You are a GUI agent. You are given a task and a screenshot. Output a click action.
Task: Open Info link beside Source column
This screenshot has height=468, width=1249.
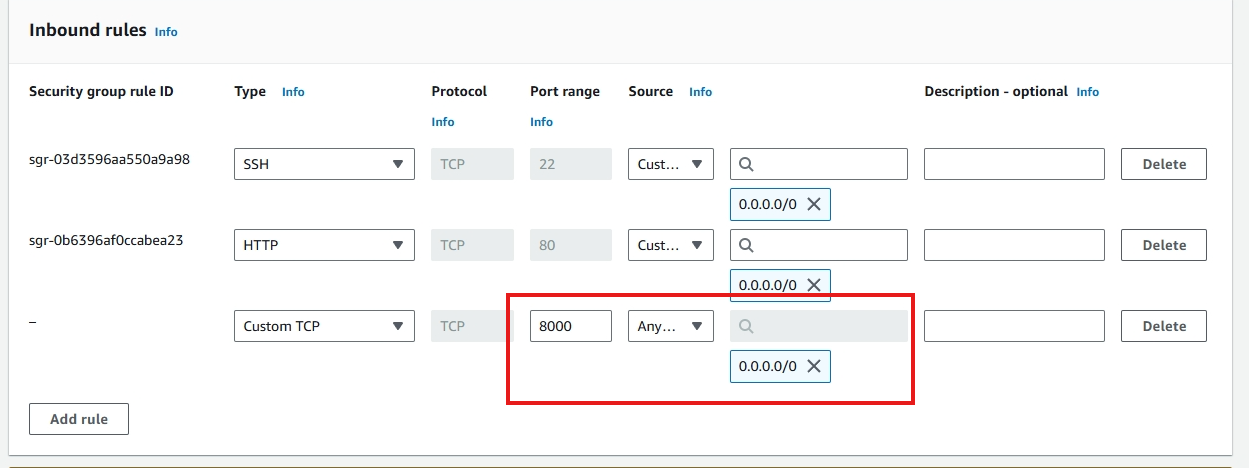click(700, 92)
